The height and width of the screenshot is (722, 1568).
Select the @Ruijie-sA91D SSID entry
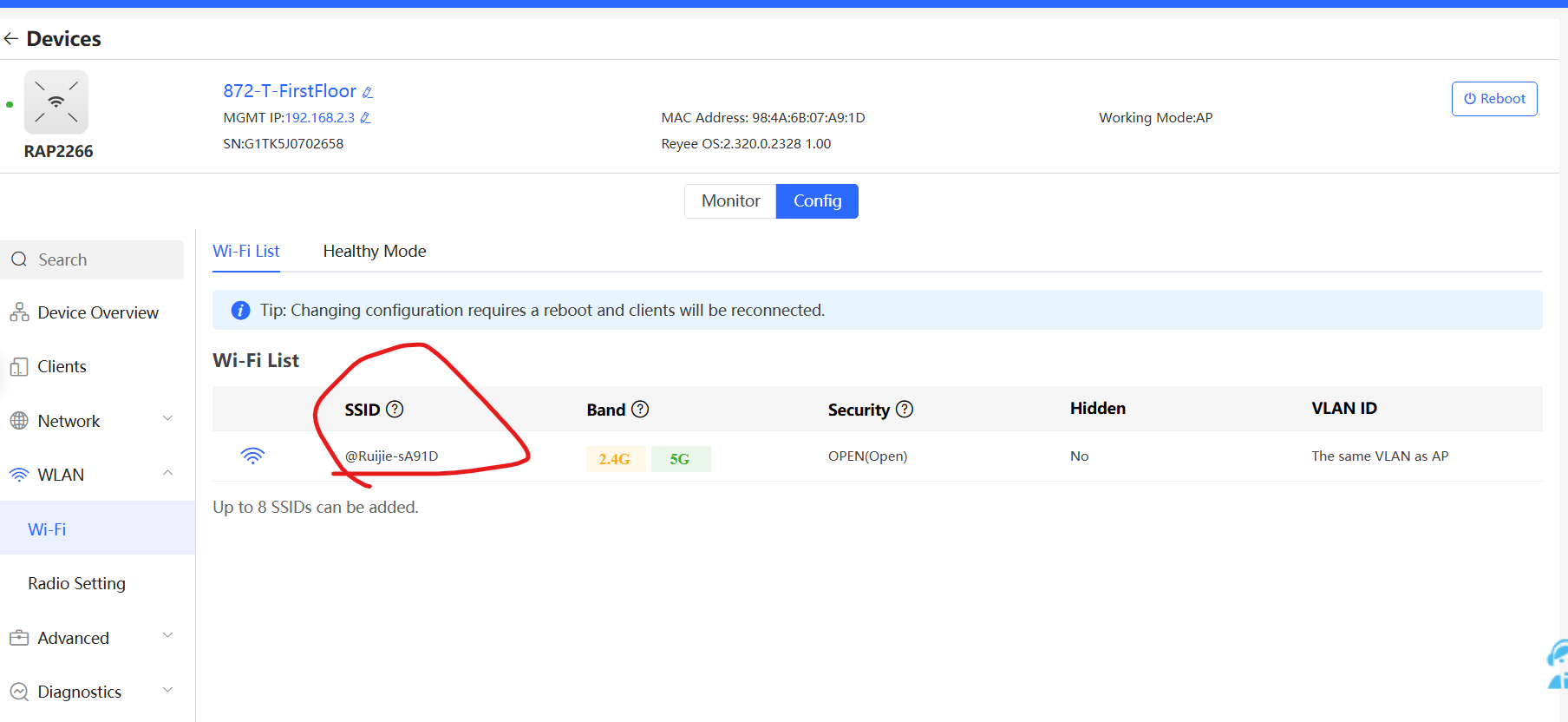(392, 456)
